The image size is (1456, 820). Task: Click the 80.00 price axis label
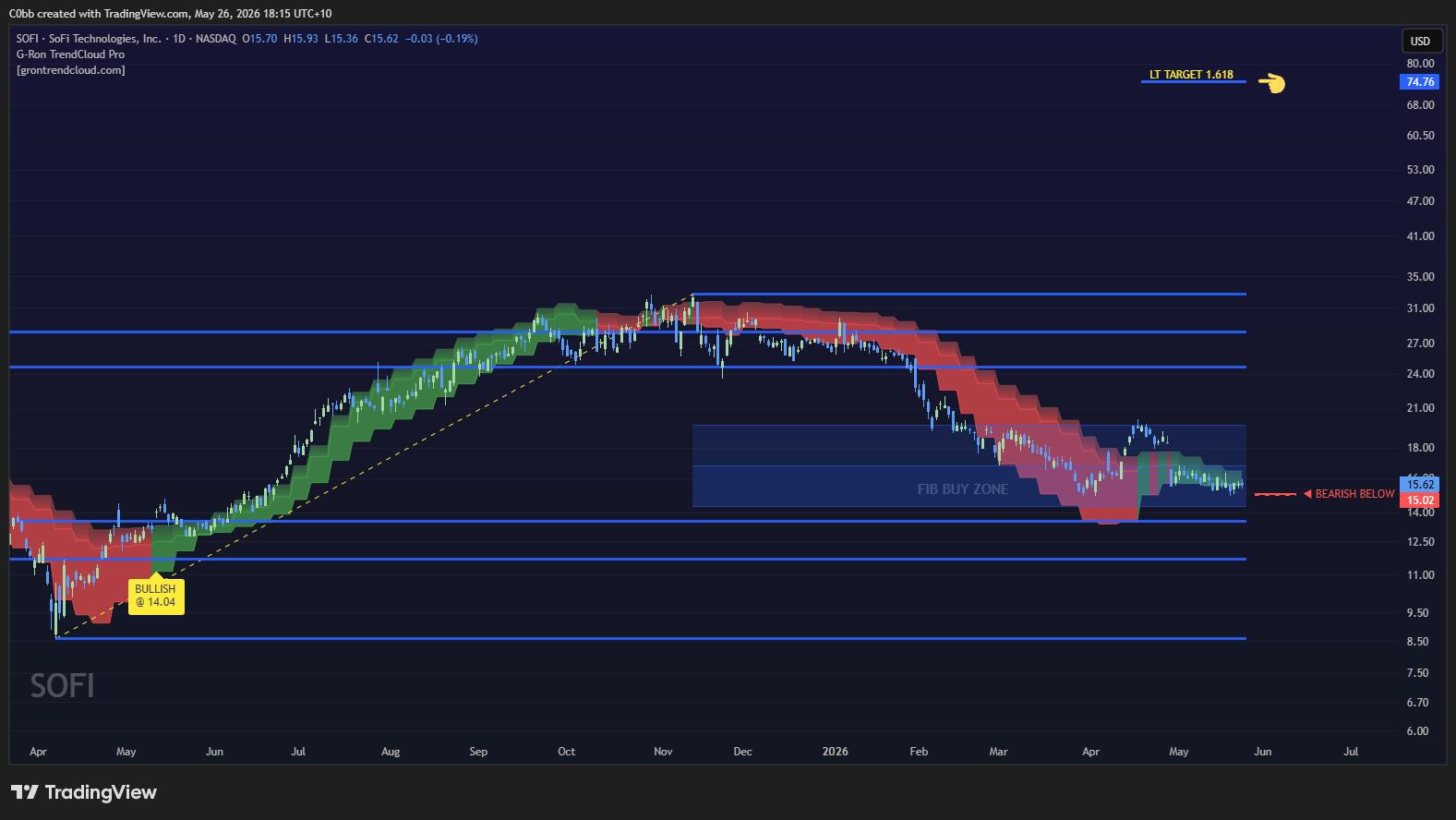[1420, 64]
